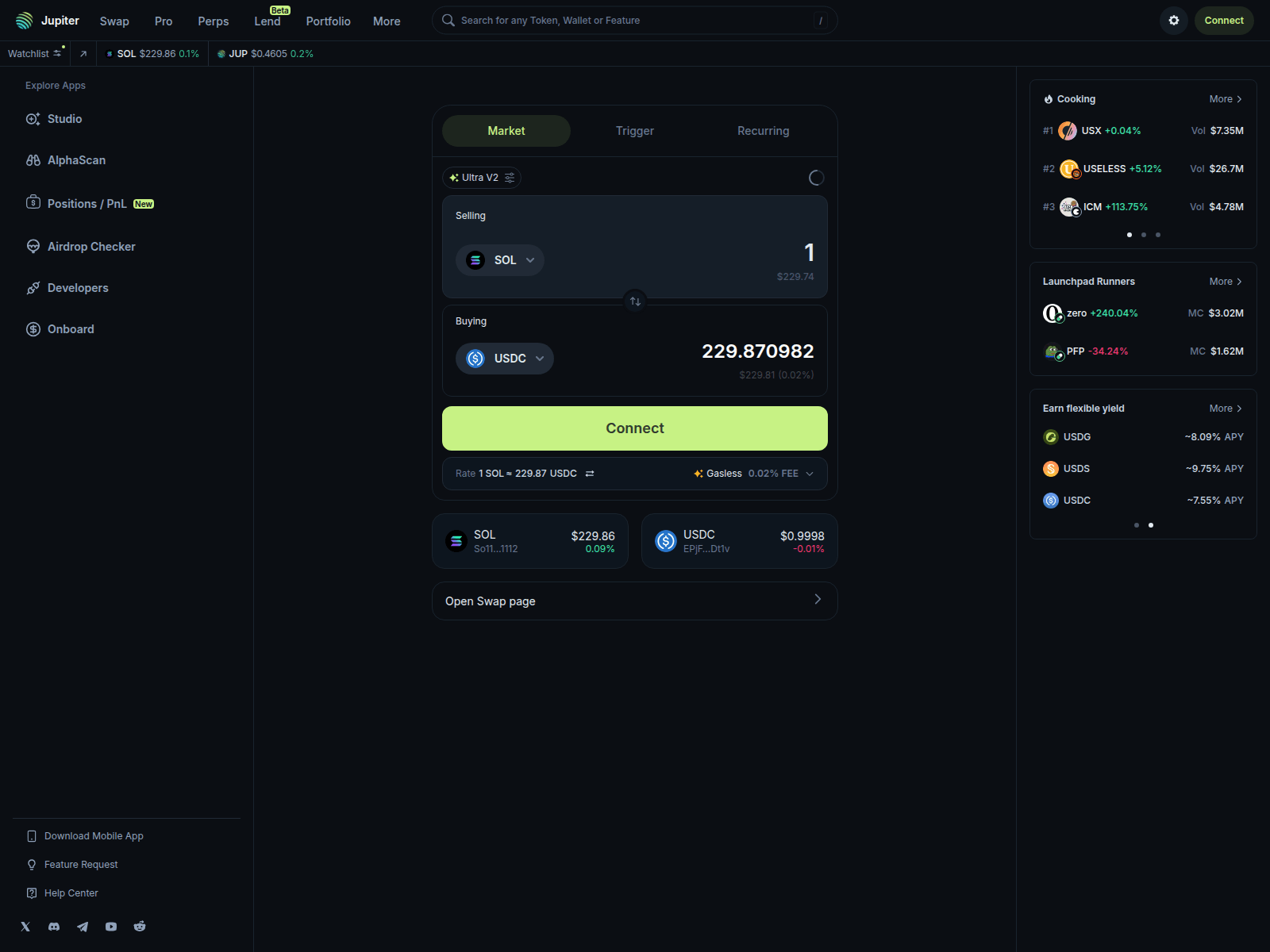The image size is (1270, 952).
Task: Click top-right Connect wallet button
Action: click(x=1224, y=21)
